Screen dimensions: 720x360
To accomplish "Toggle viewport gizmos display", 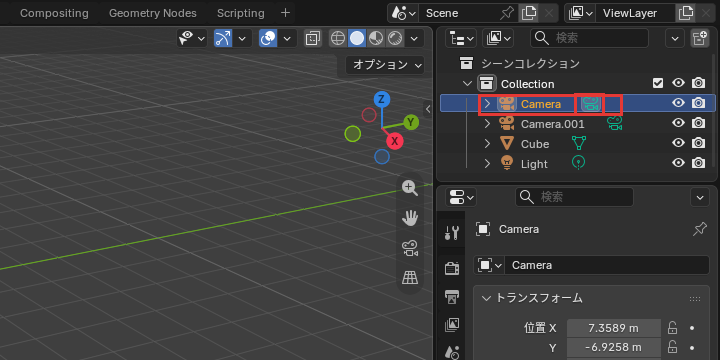I will click(223, 39).
